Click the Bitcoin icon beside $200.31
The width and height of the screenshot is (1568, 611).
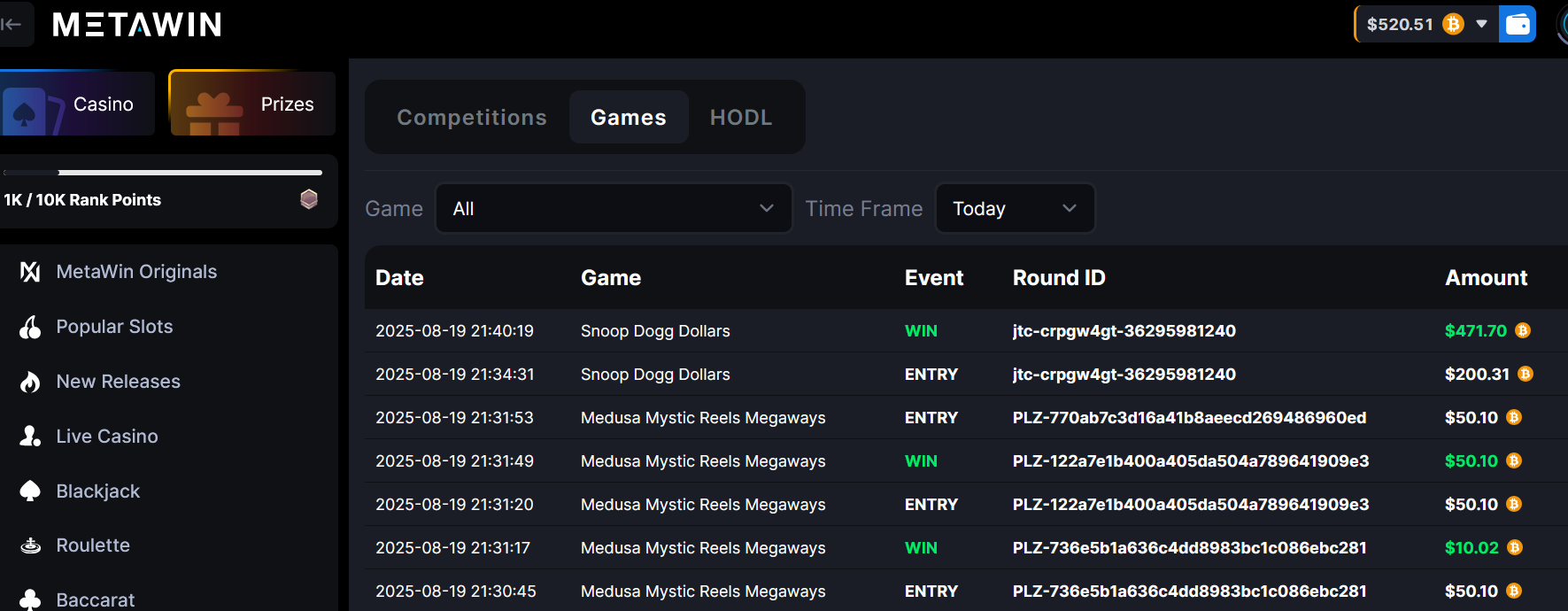[1526, 374]
